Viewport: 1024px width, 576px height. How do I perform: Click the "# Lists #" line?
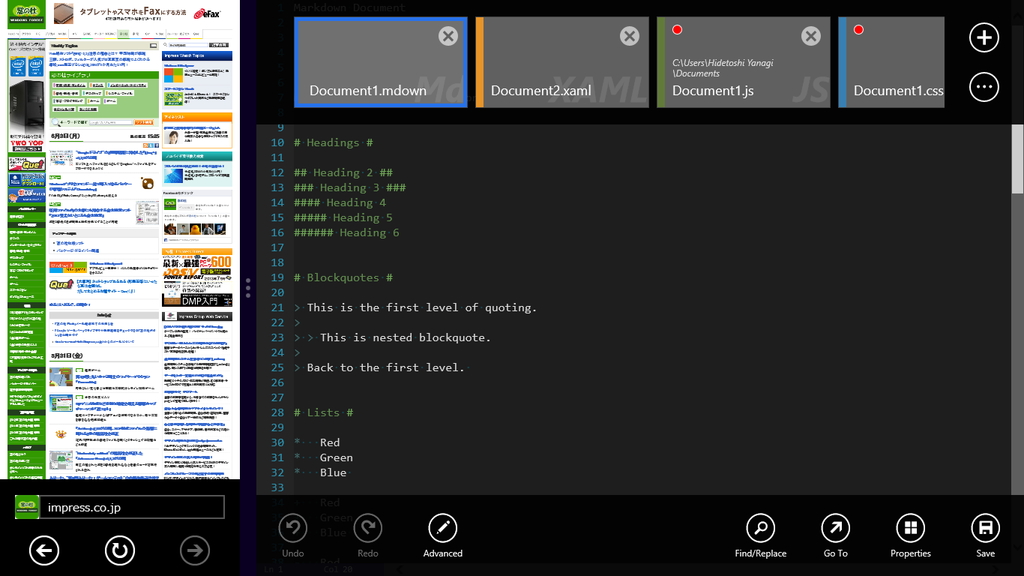click(323, 413)
